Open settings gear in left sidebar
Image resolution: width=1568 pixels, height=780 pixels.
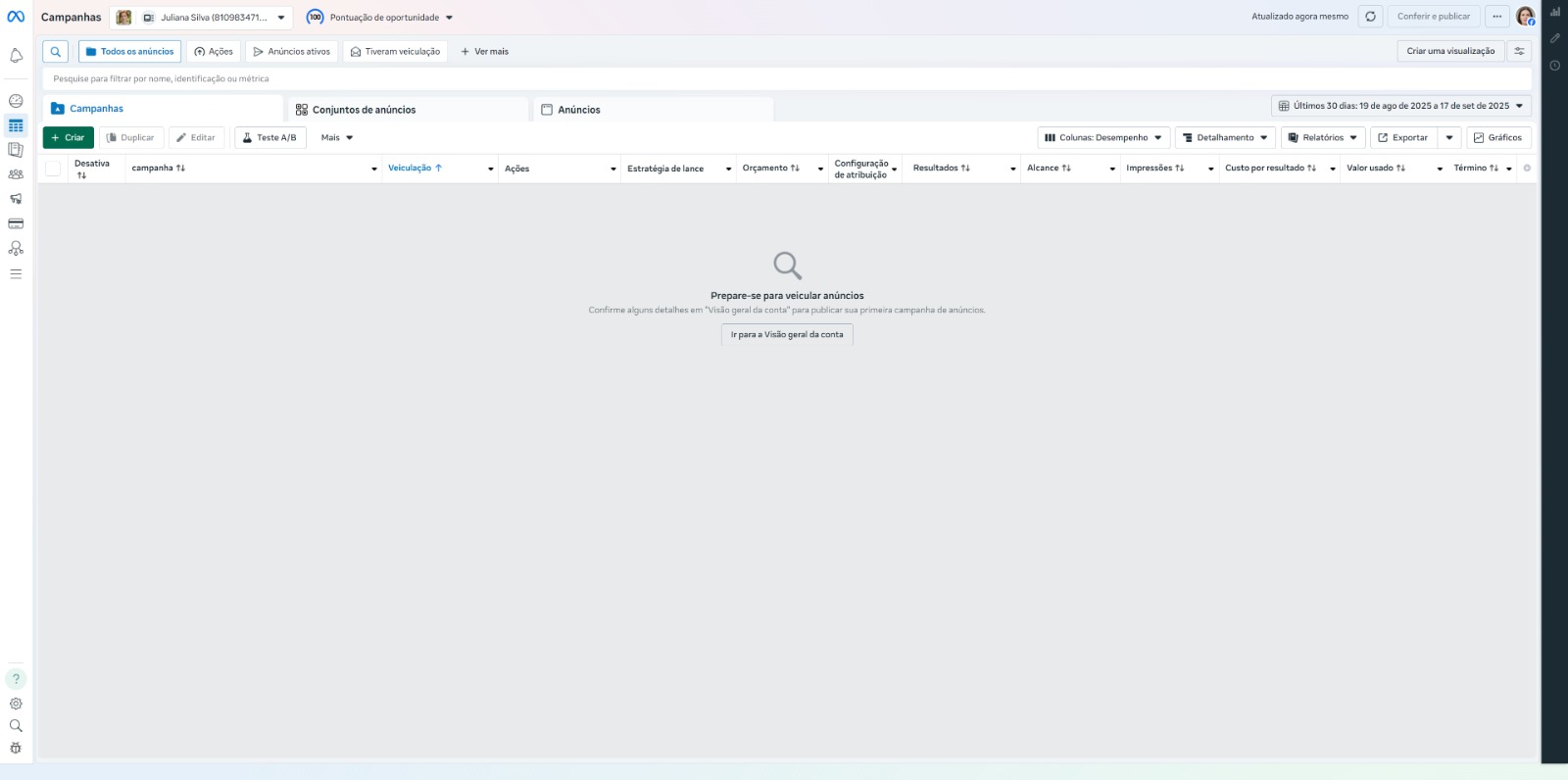16,704
